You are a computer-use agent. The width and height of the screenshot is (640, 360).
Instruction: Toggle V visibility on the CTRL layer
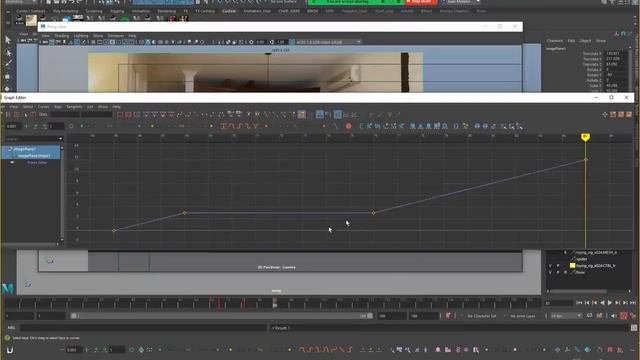coord(550,266)
